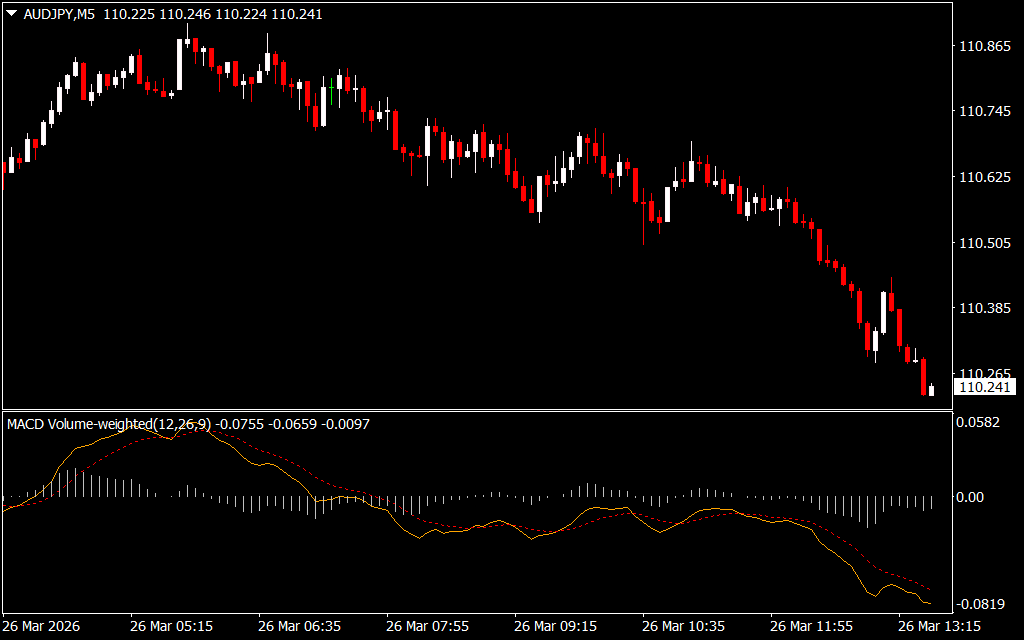The width and height of the screenshot is (1024, 640).
Task: Click the 0.00 zero level label
Action: coord(970,497)
